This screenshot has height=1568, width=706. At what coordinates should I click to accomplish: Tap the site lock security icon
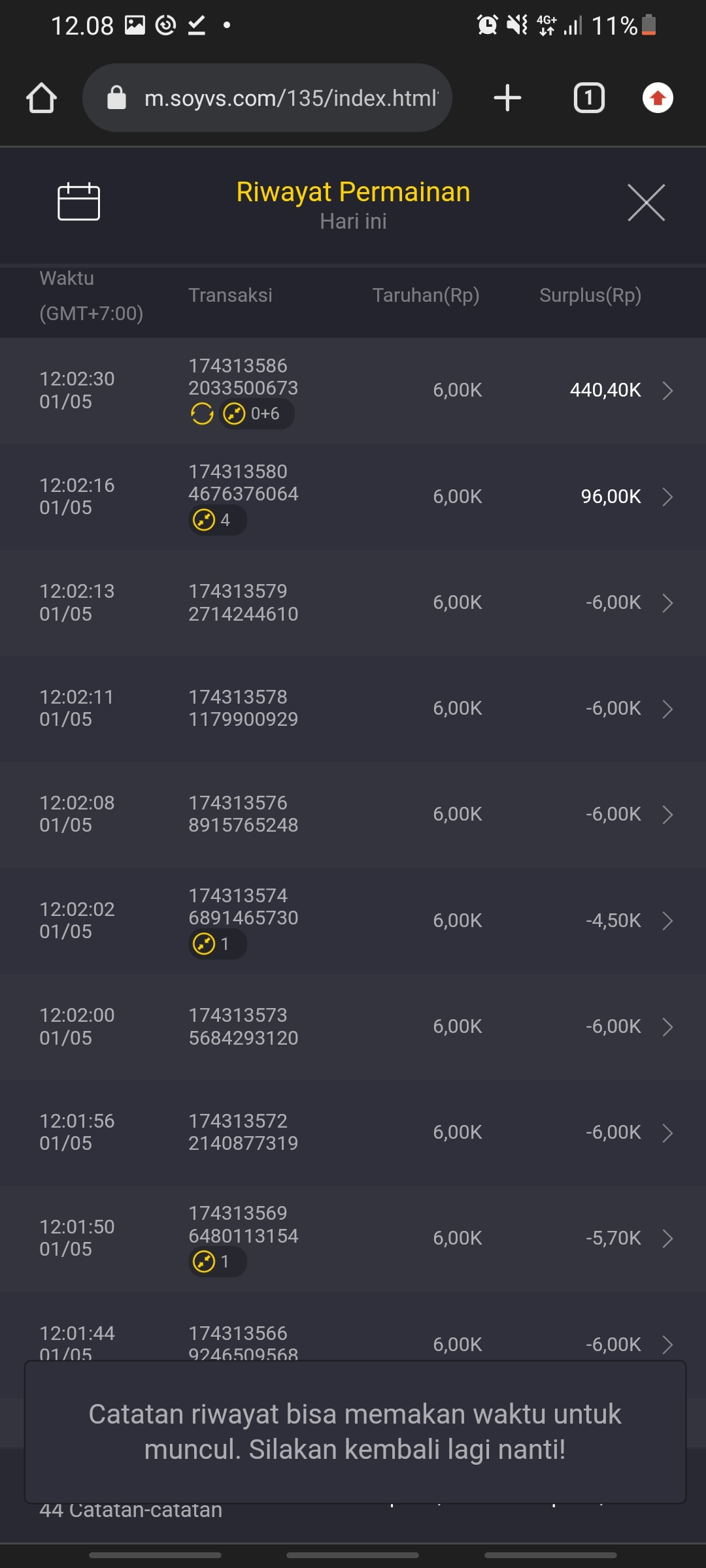116,98
